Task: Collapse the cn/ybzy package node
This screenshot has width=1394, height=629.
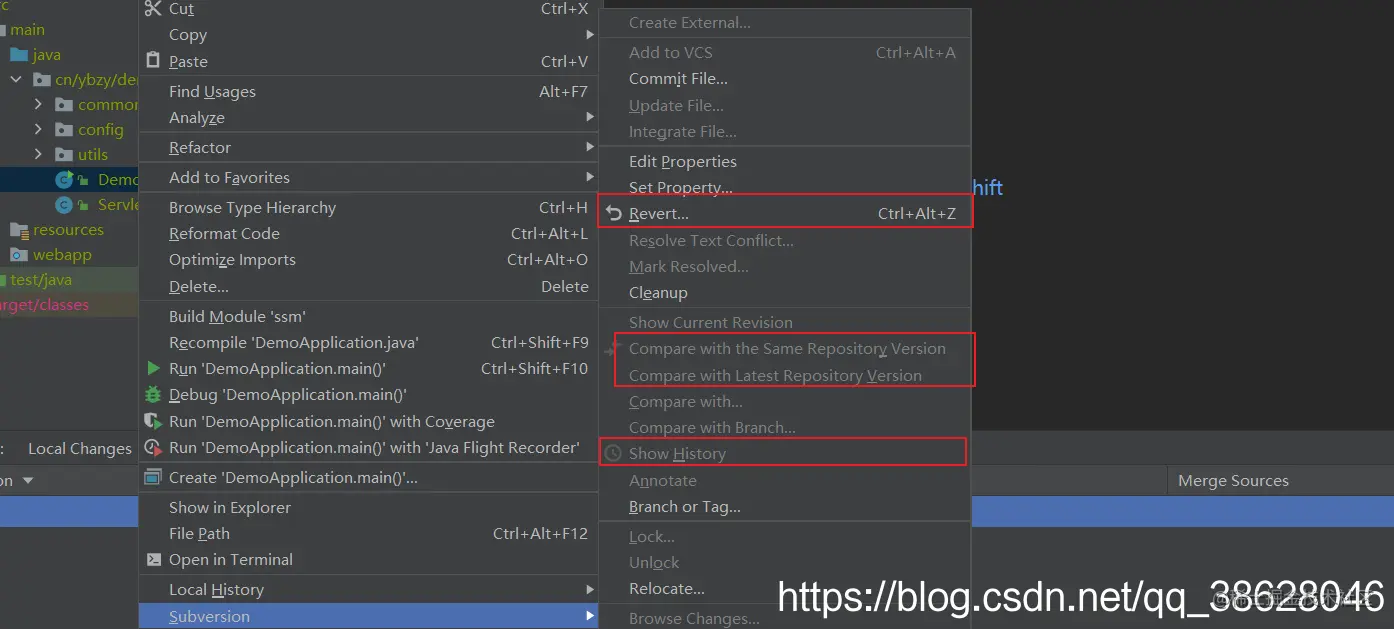Action: pos(17,79)
